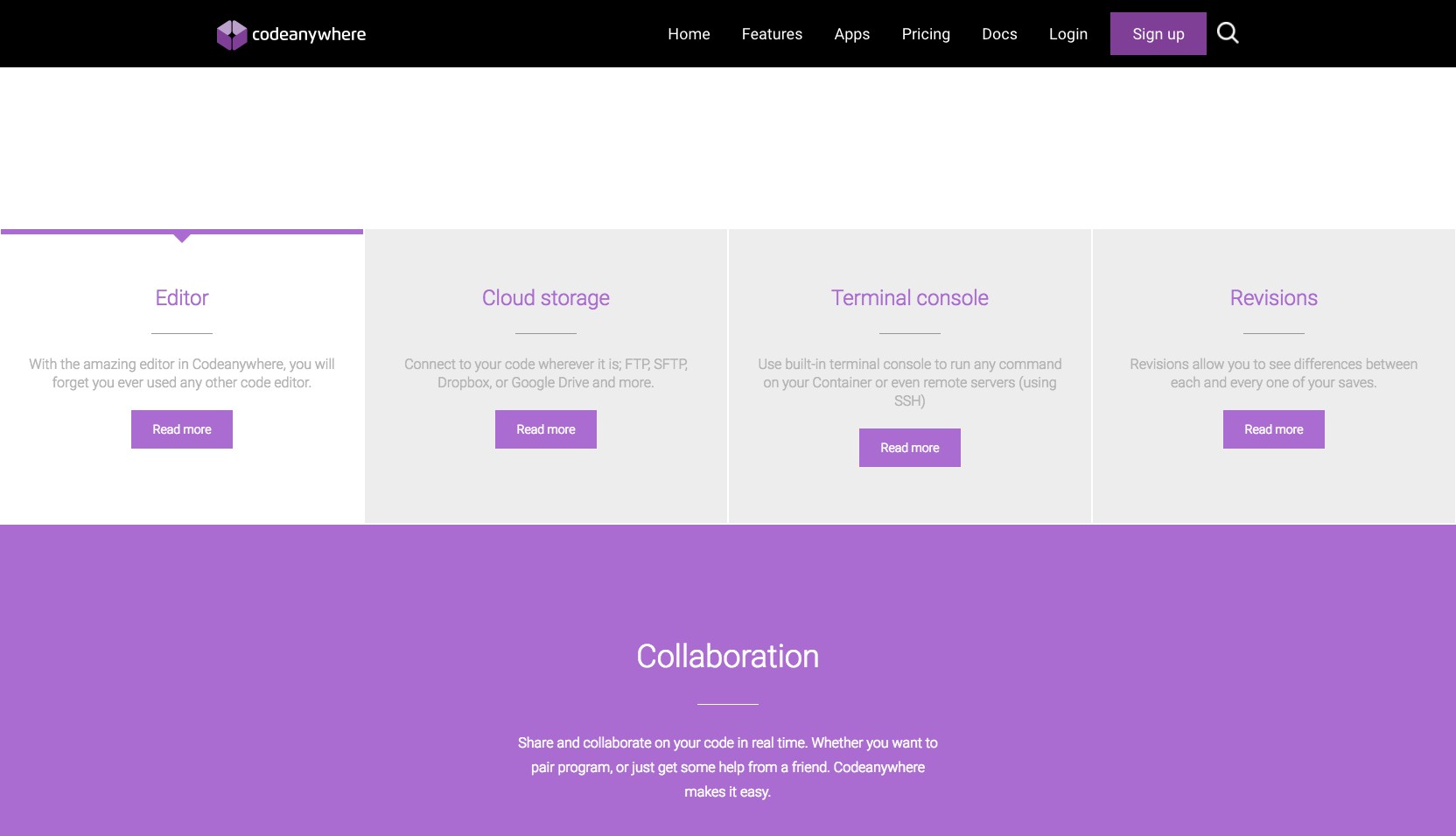This screenshot has height=836, width=1456.
Task: Click the Codeanywhere cube logo
Action: pyautogui.click(x=232, y=35)
